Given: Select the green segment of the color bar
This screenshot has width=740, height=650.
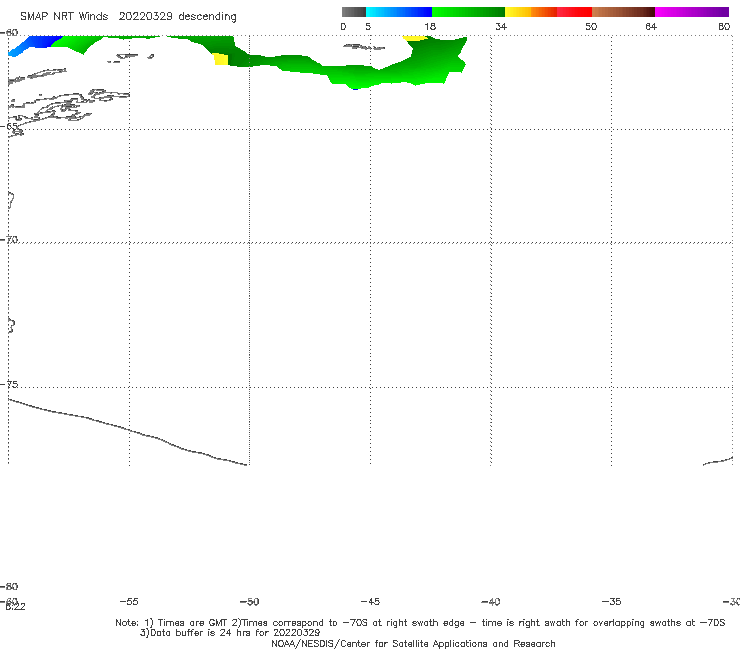Looking at the screenshot, I should point(468,12).
